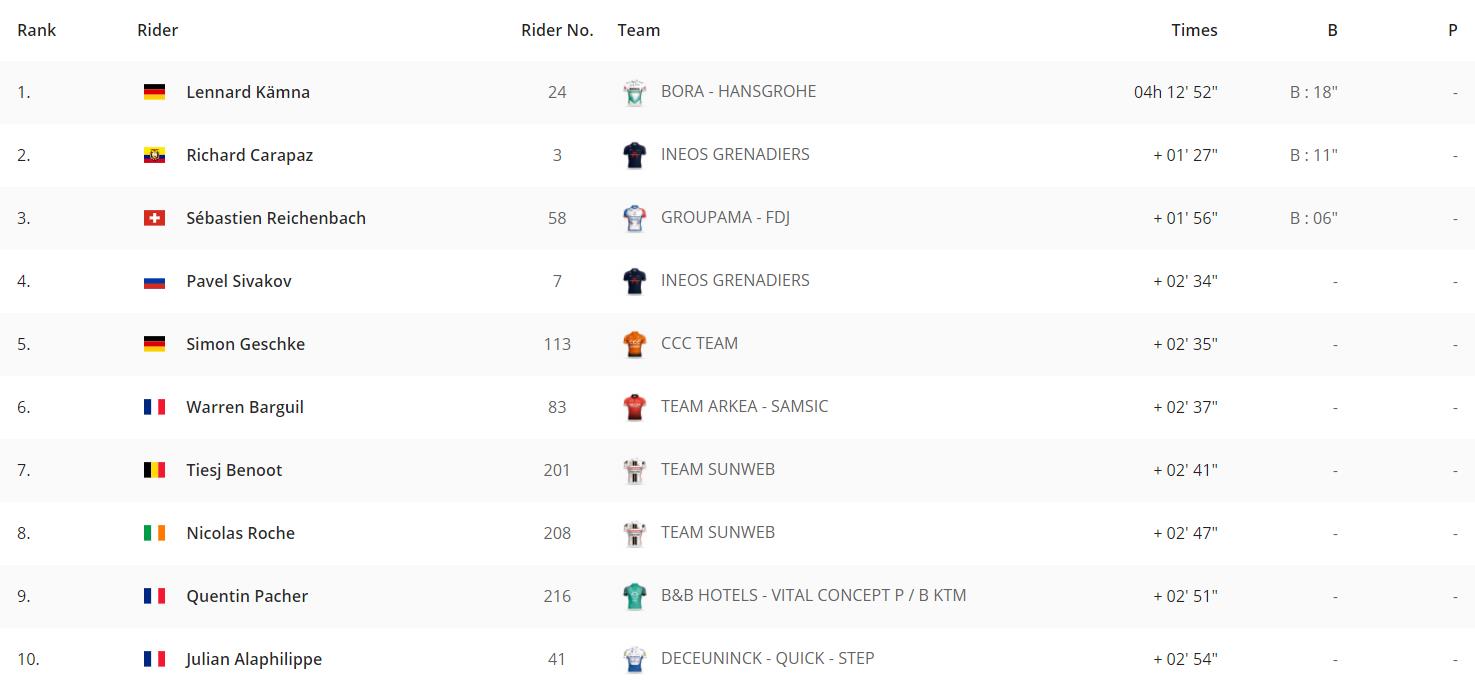Open the TEAM SUNWEB link for Tiesj Benoot
Viewport: 1475px width, 700px height.
[x=718, y=469]
